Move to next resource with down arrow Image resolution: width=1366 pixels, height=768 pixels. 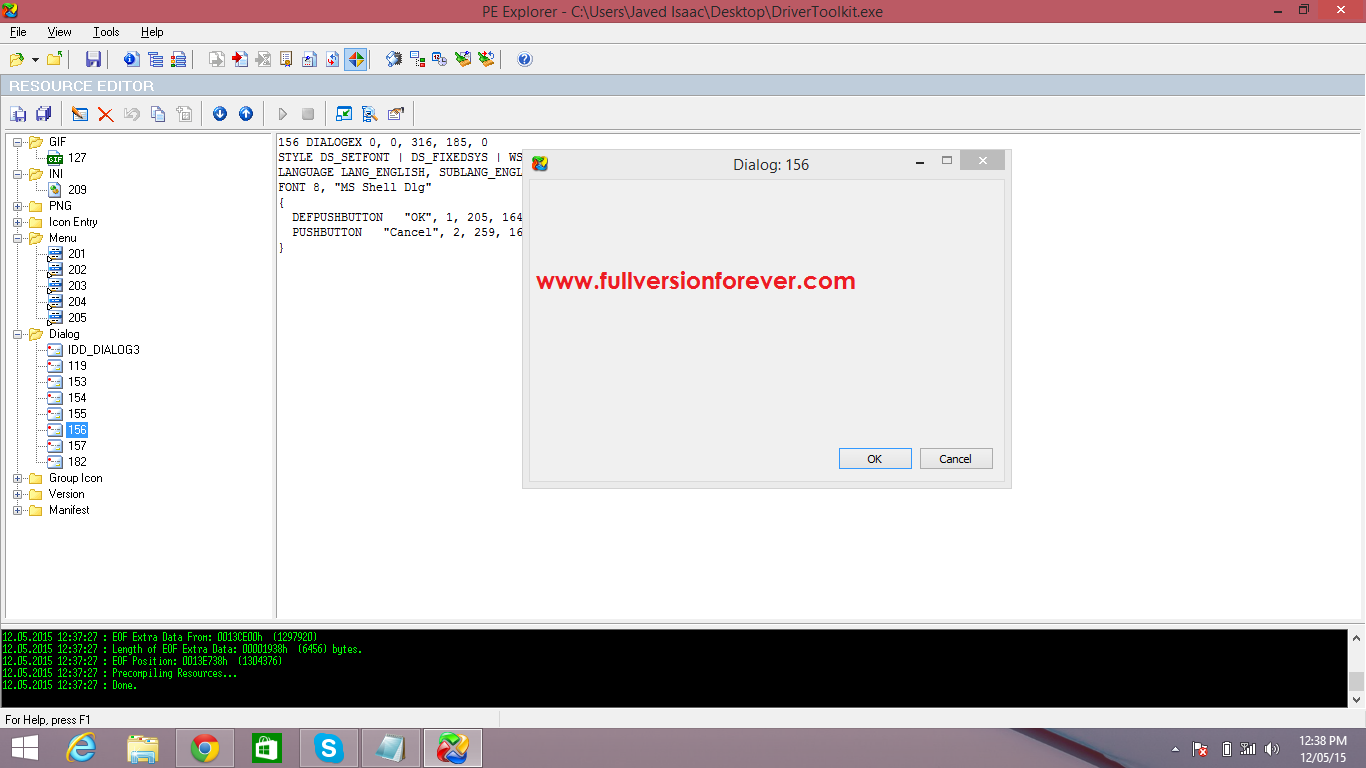coord(220,114)
